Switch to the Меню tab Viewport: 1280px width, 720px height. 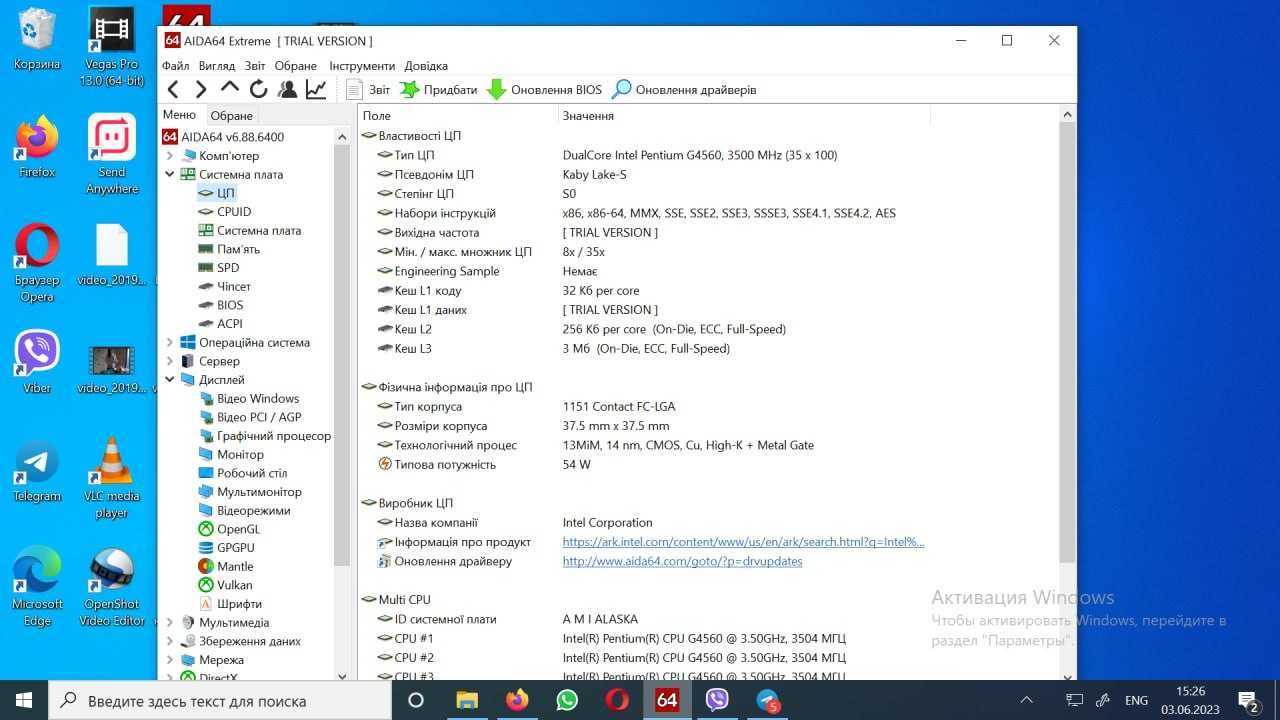[x=180, y=115]
